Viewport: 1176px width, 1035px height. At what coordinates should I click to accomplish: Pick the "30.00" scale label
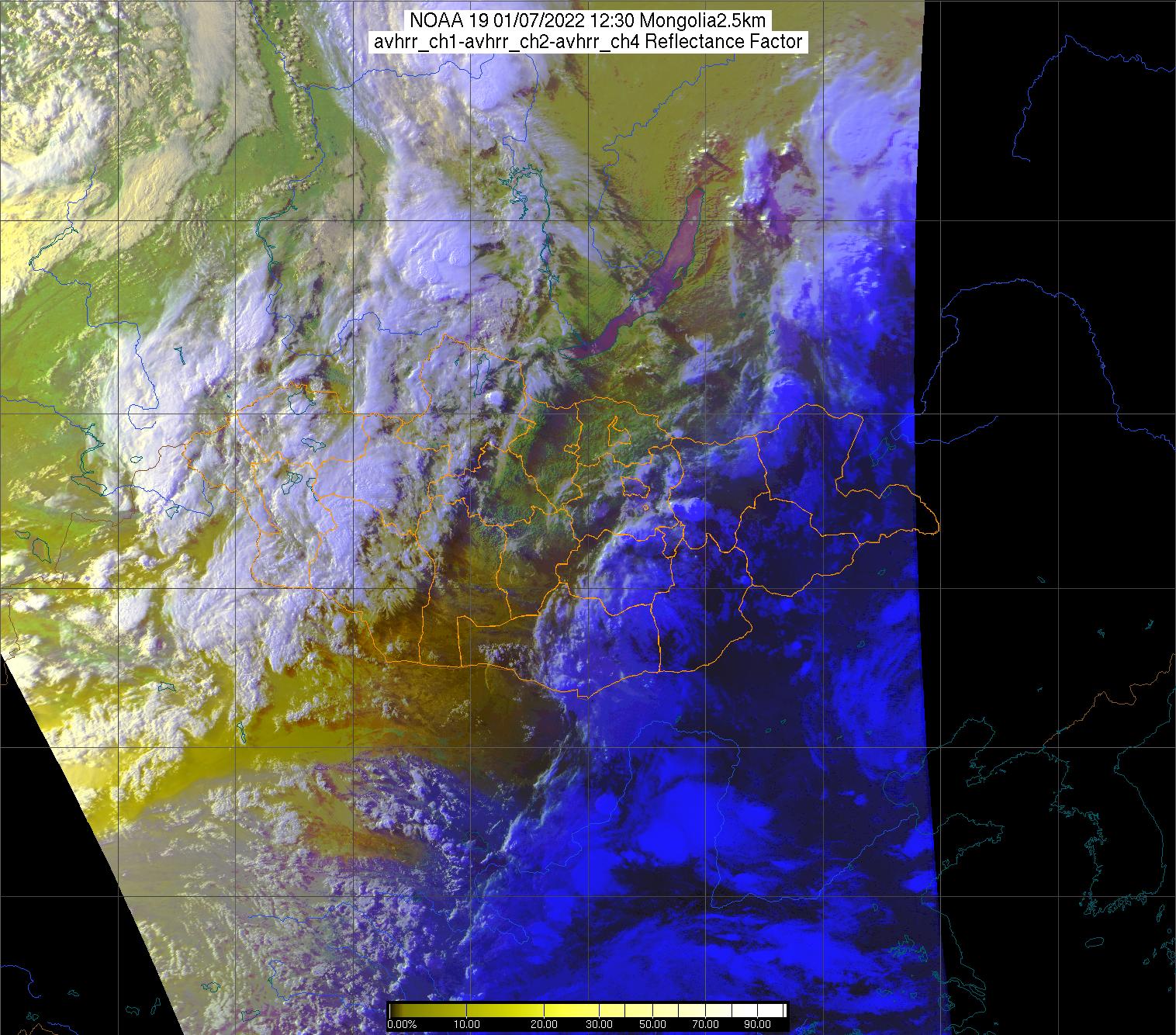[599, 1025]
